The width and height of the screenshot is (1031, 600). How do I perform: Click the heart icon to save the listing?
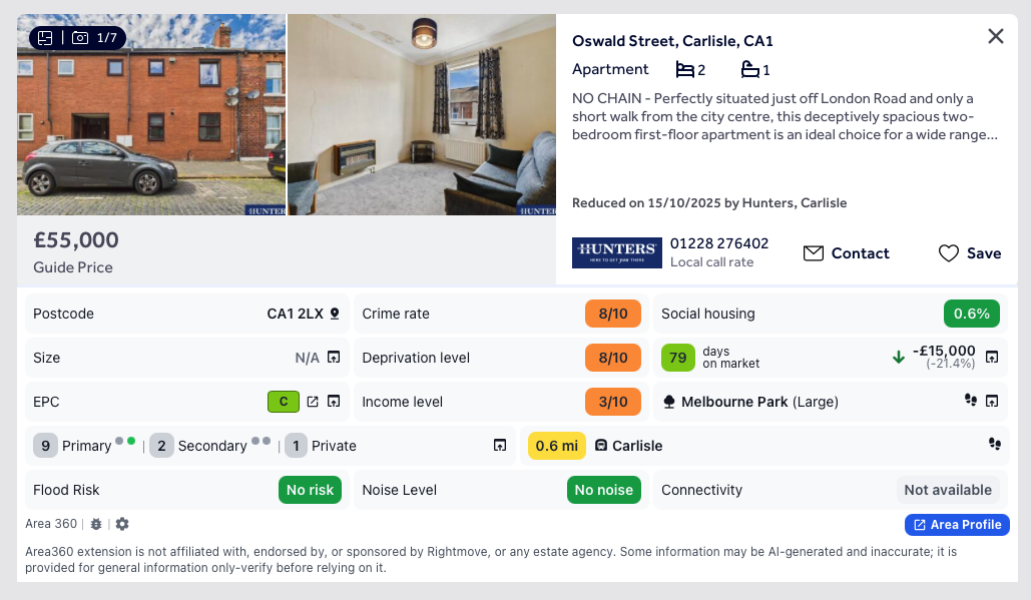[x=948, y=253]
